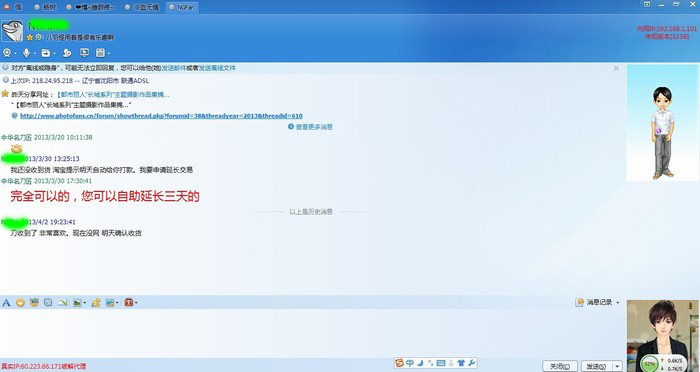Toggle the Sogou soft keyboard icon
The height and width of the screenshot is (372, 700).
pos(440,363)
